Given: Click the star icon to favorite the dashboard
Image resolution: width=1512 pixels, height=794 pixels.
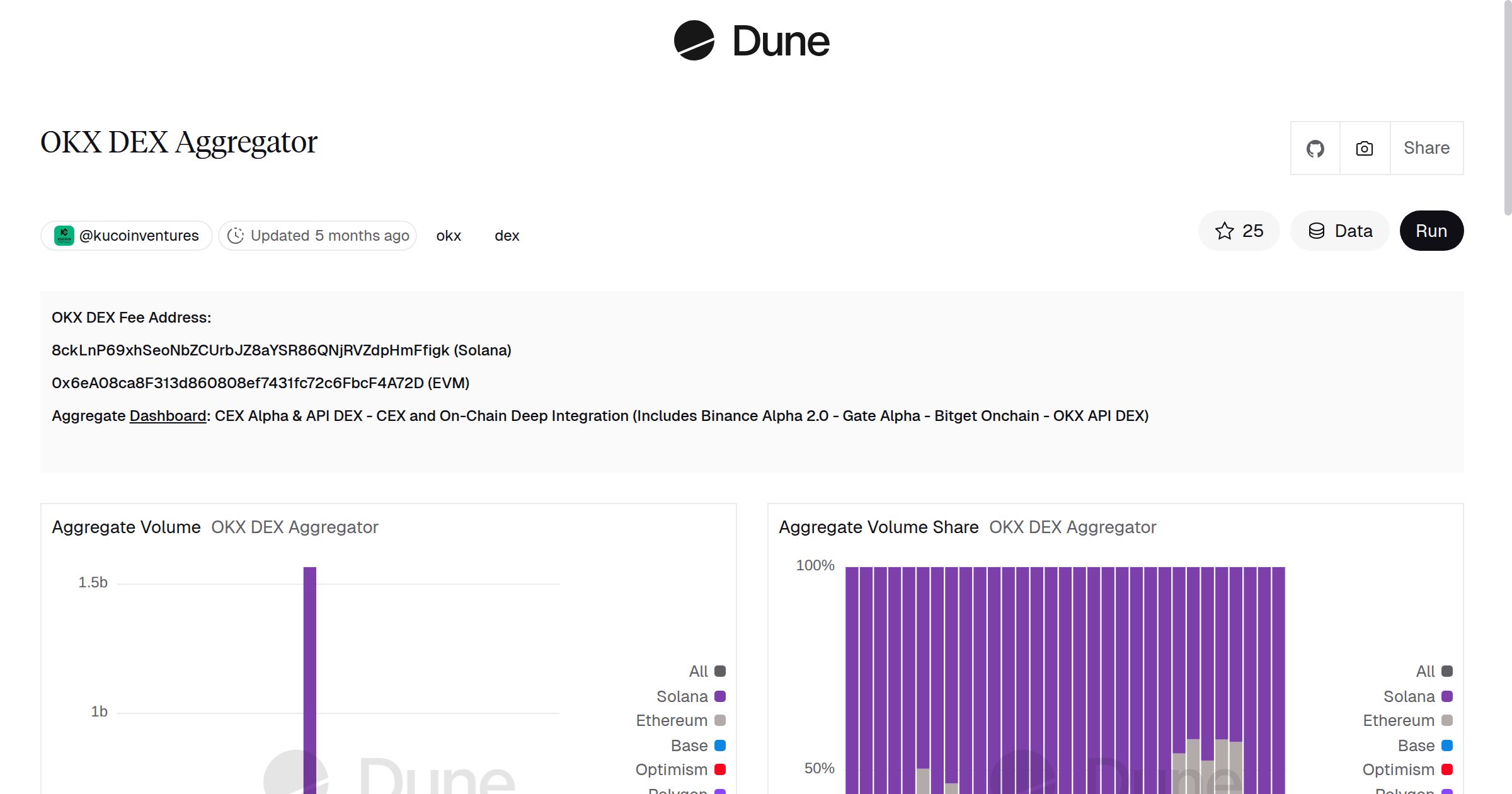Looking at the screenshot, I should tap(1225, 231).
